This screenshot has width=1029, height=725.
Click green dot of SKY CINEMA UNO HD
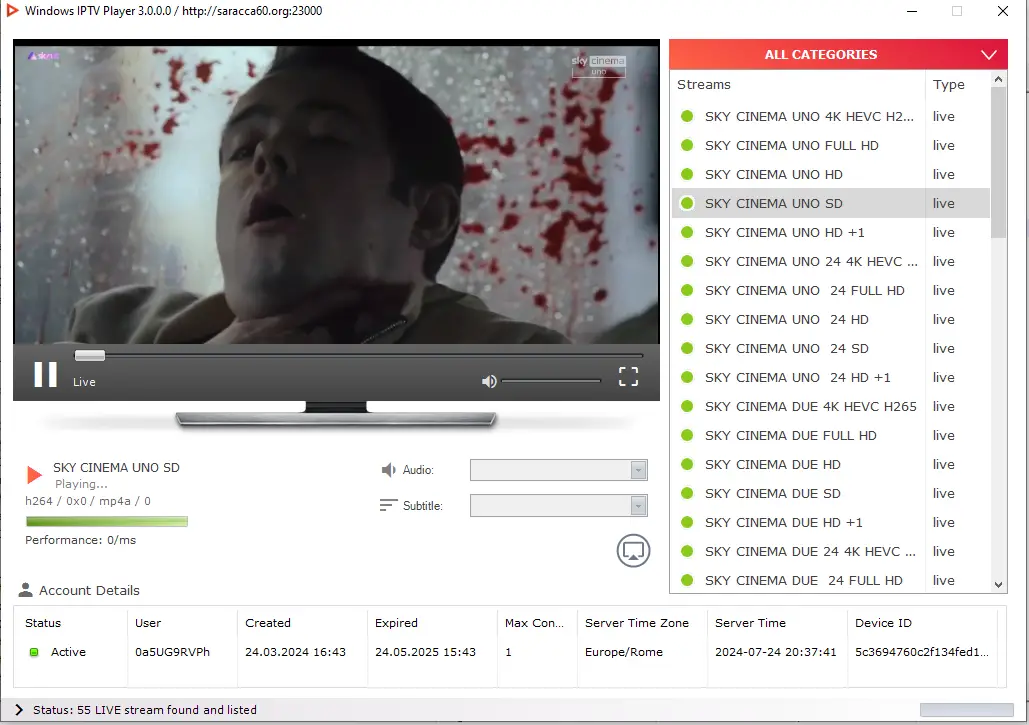point(687,174)
